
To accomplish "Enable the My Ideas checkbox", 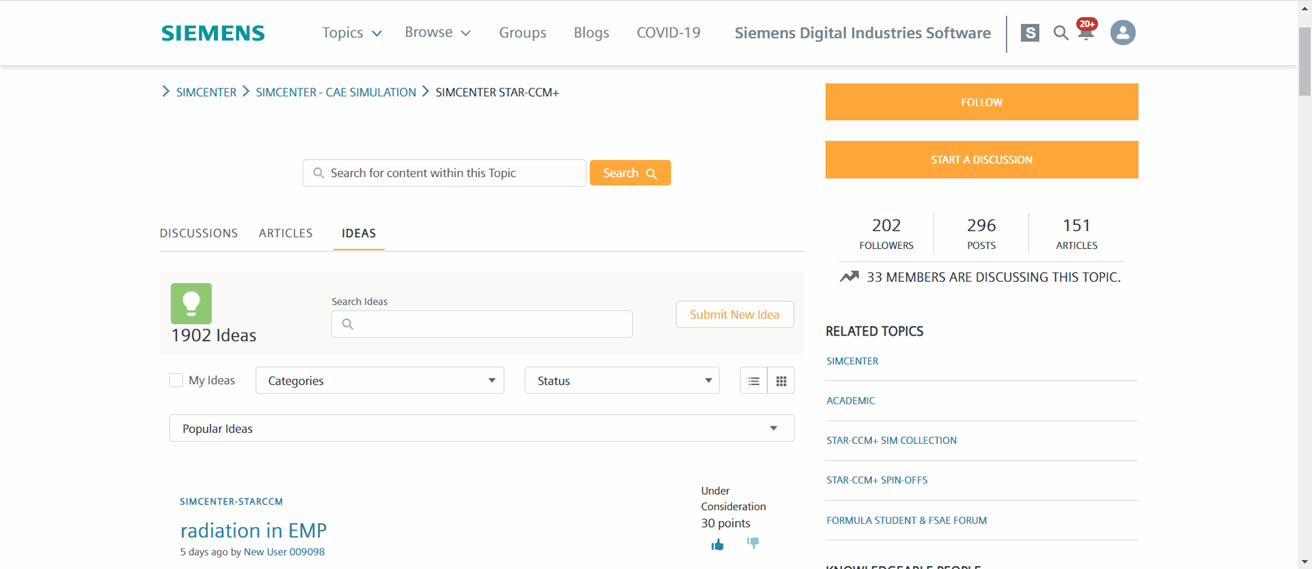I will (176, 380).
